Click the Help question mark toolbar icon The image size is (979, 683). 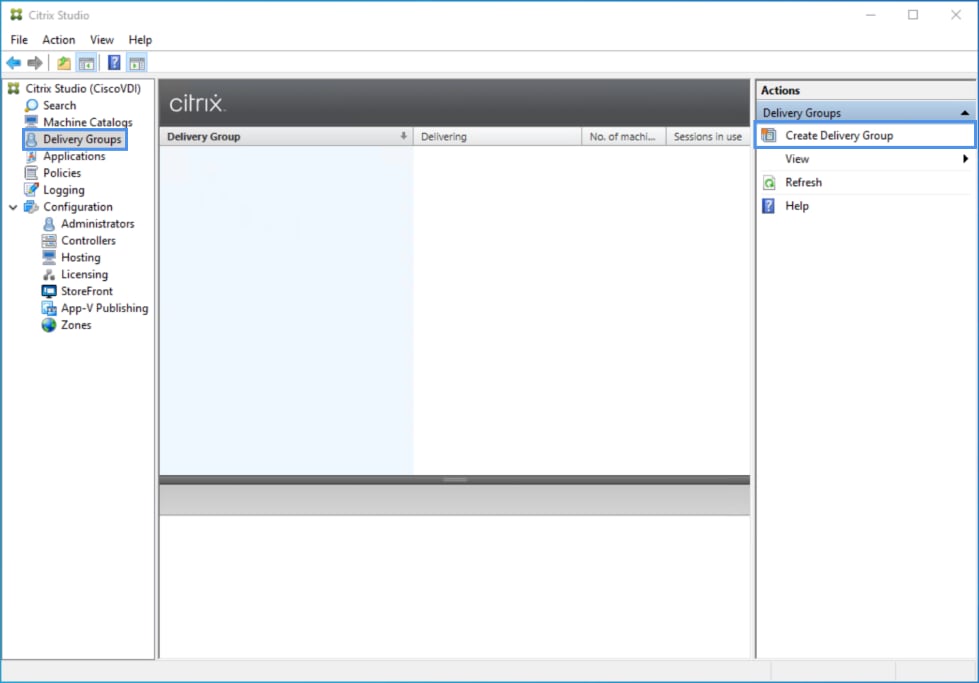pos(114,63)
